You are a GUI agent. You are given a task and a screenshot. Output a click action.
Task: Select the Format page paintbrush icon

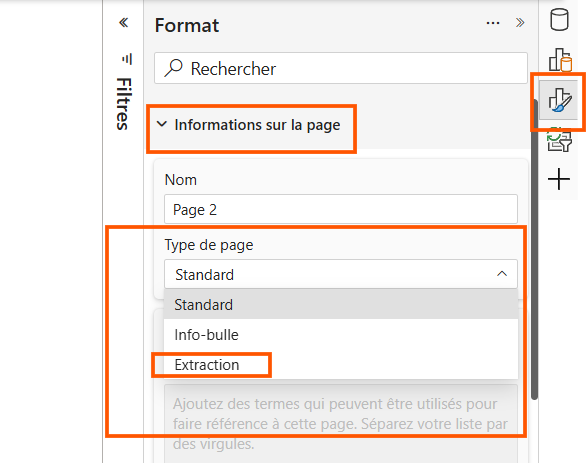pyautogui.click(x=559, y=100)
